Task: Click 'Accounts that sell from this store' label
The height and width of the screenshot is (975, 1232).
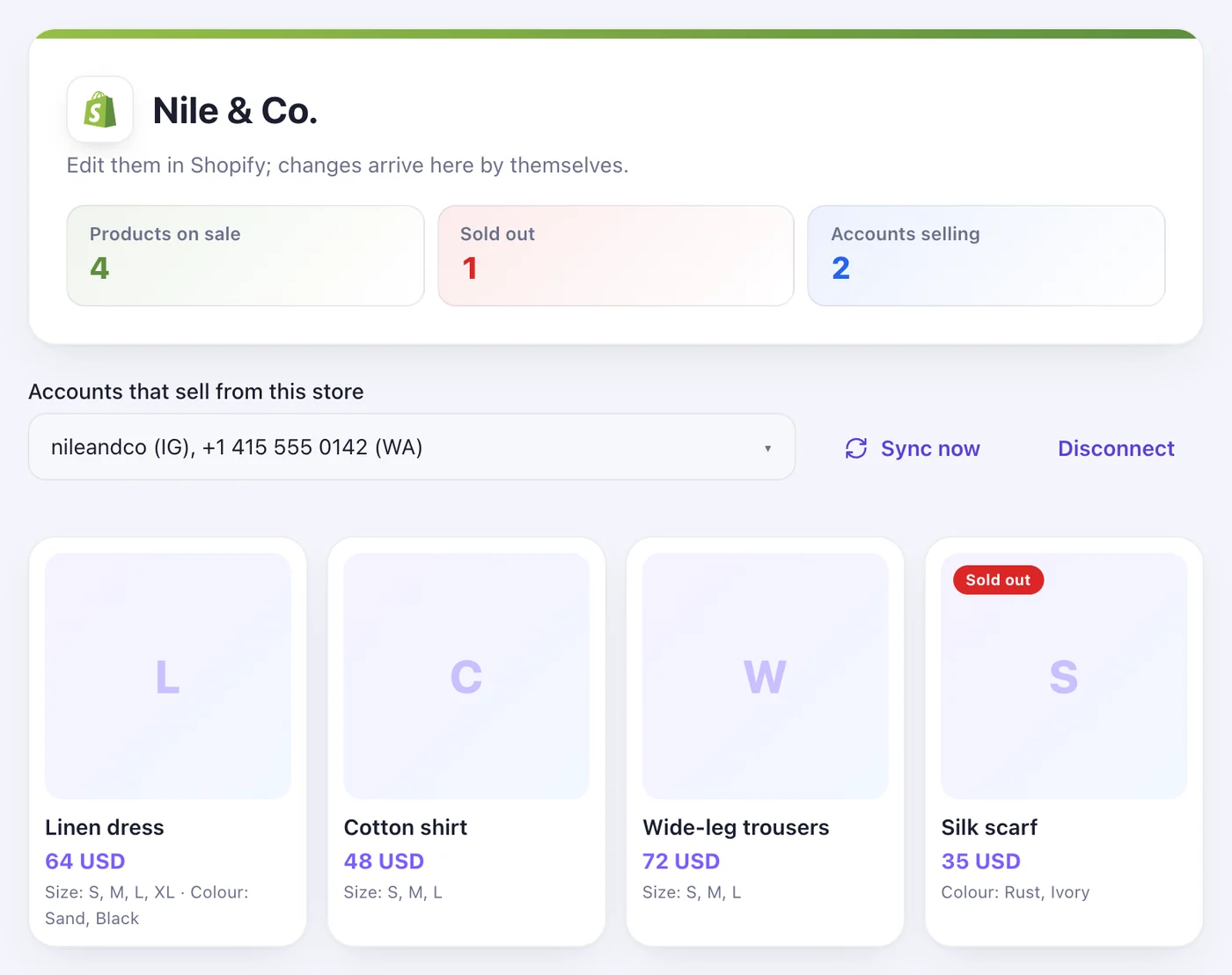Action: coord(196,392)
